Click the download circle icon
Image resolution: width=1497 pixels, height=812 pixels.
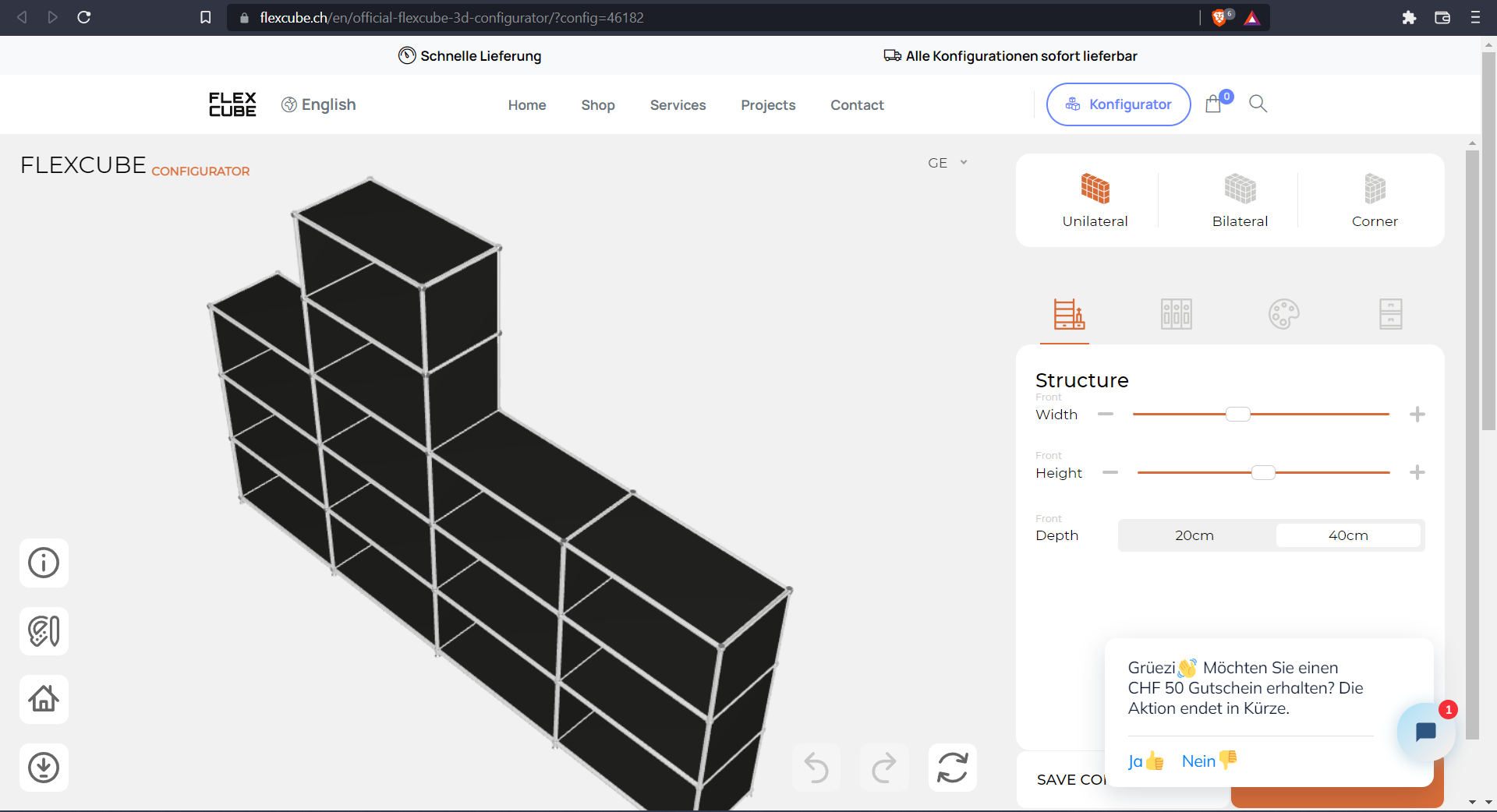coord(44,768)
